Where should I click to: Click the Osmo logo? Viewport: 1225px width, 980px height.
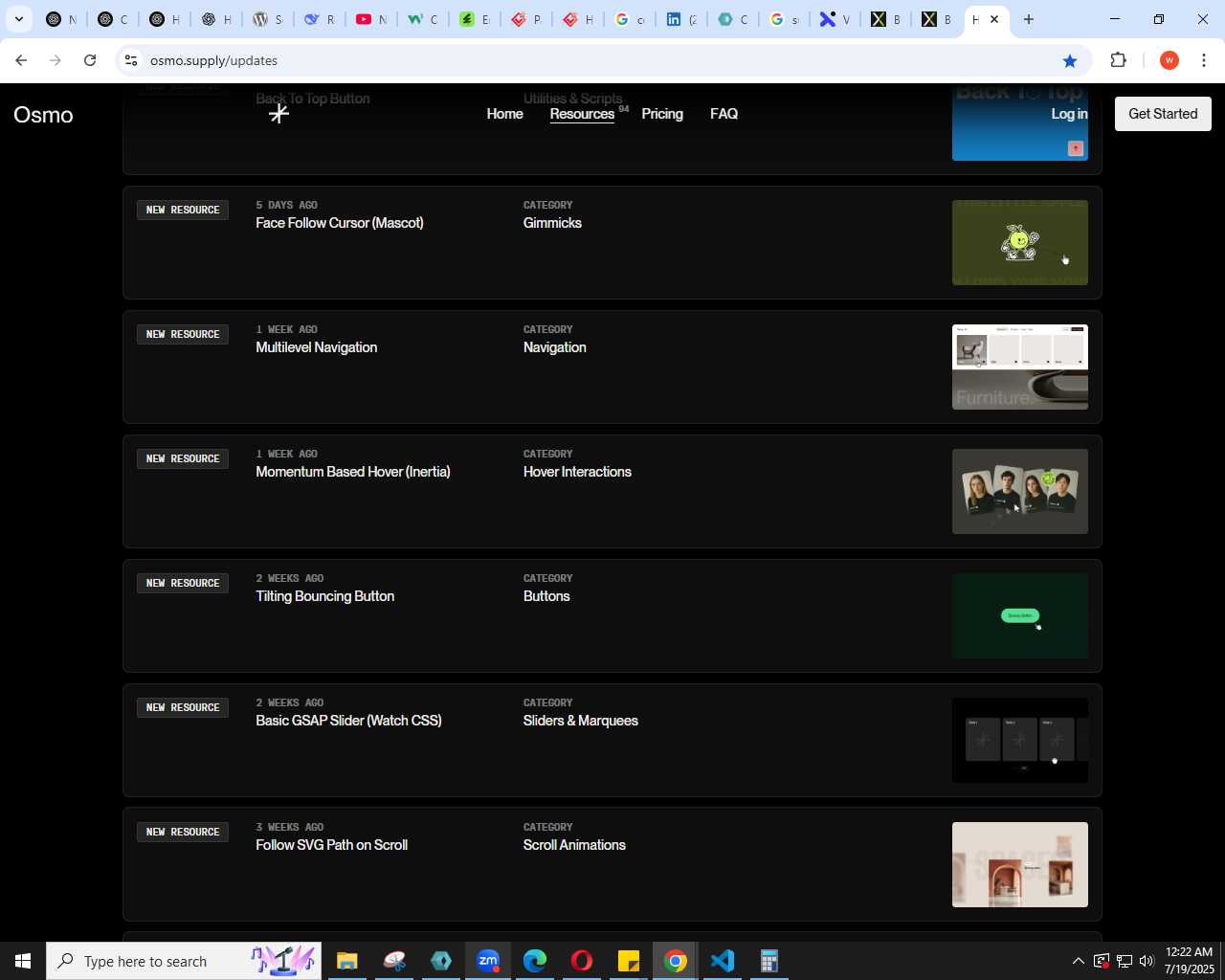[43, 115]
